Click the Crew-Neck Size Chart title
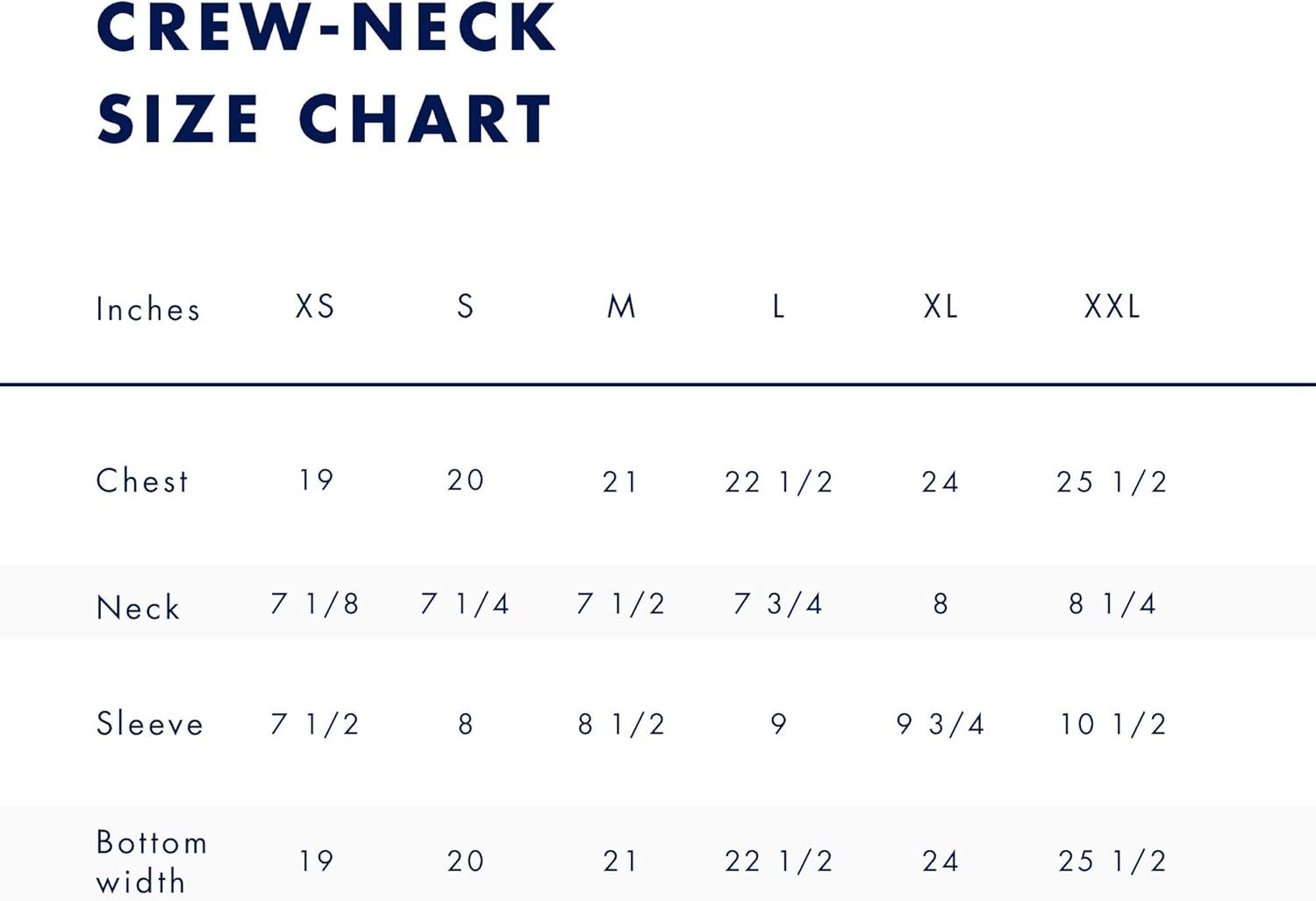Image resolution: width=1316 pixels, height=901 pixels. [x=325, y=74]
